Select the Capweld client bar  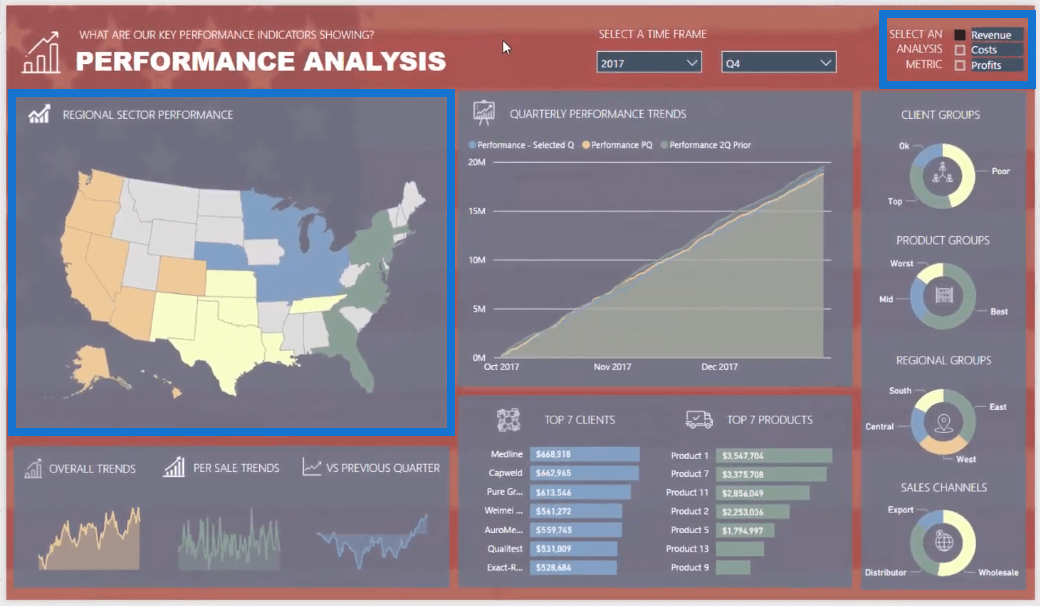pyautogui.click(x=584, y=473)
